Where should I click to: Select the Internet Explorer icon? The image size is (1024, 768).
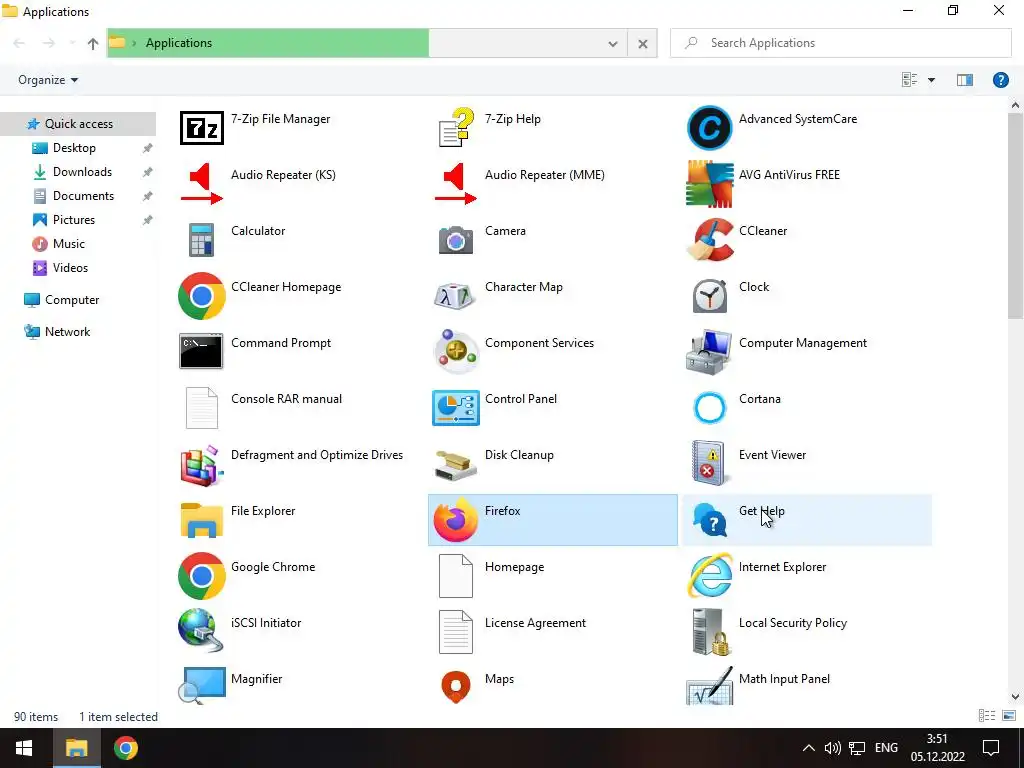[x=710, y=576]
